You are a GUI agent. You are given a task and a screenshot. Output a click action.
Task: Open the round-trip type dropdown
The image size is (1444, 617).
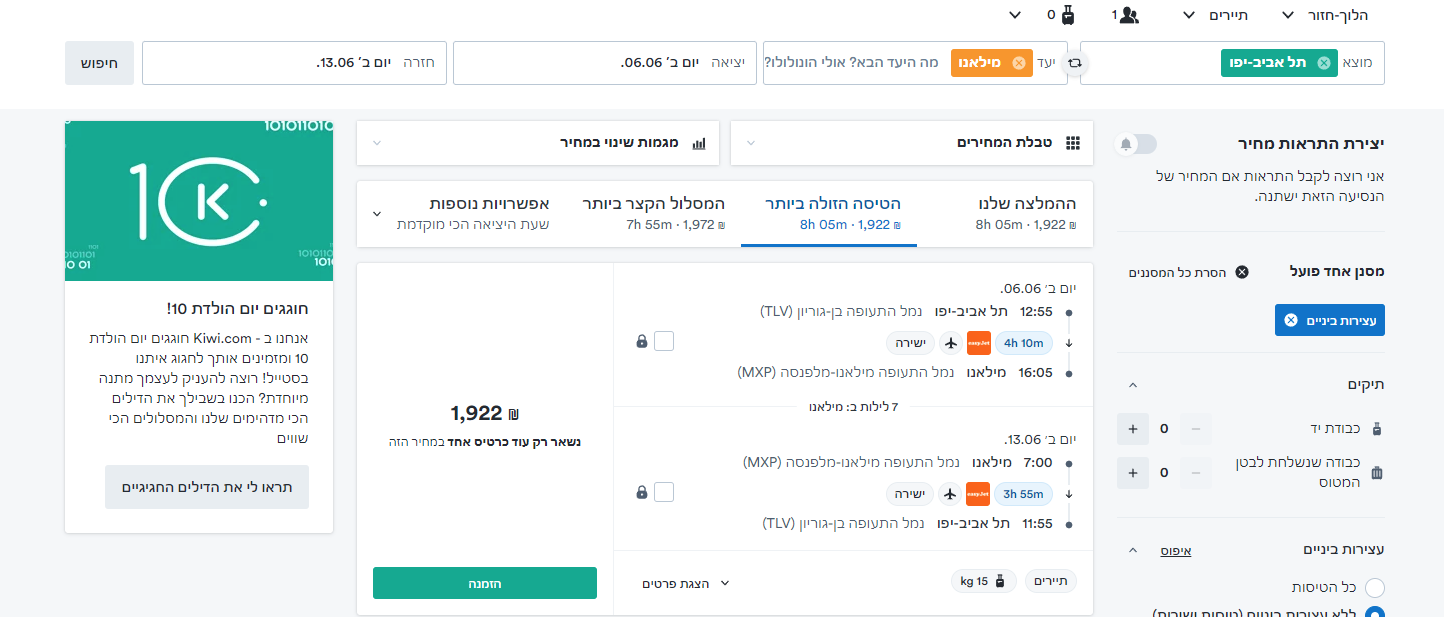1326,15
